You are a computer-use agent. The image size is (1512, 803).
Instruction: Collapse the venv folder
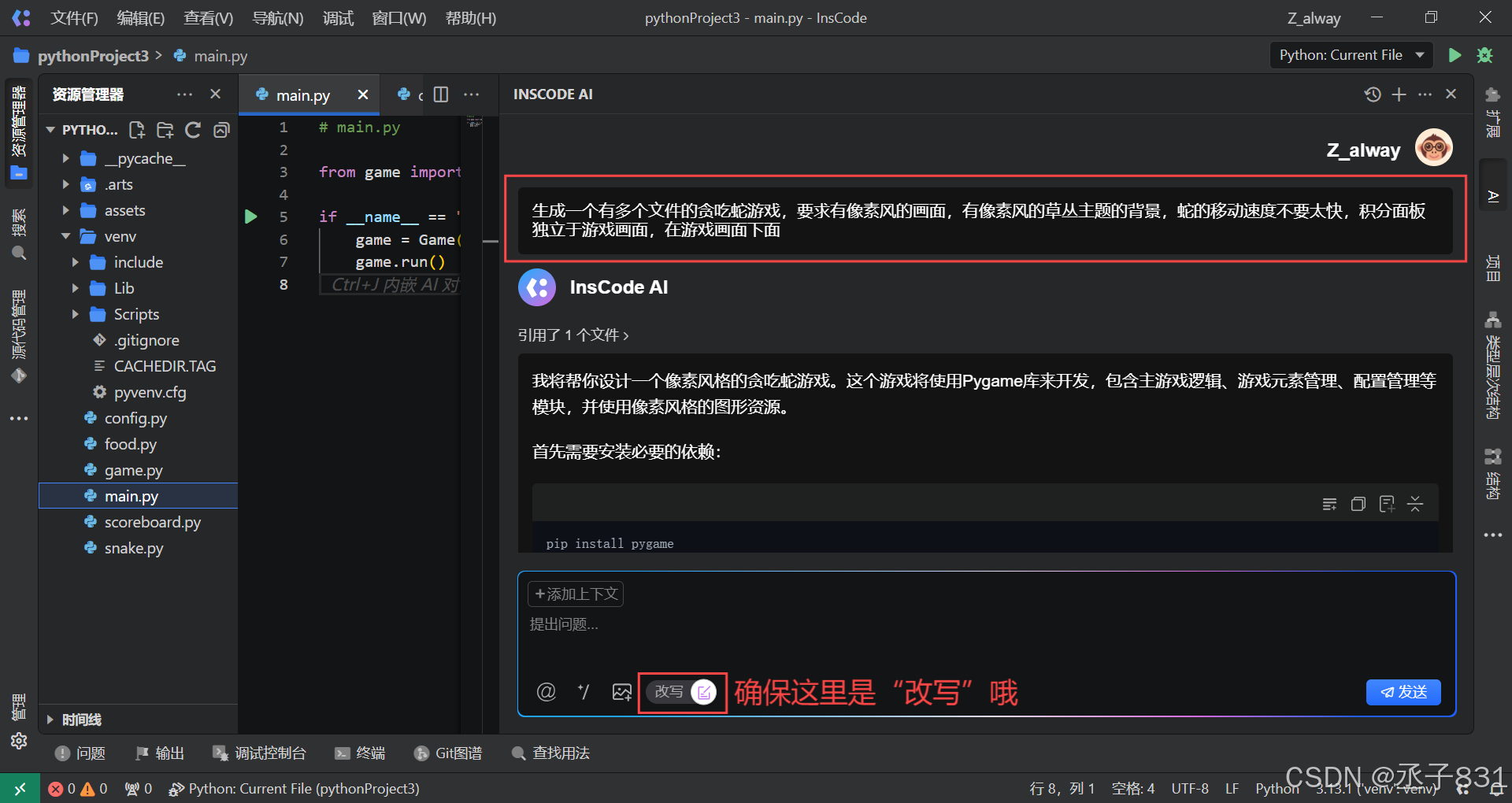pyautogui.click(x=66, y=236)
